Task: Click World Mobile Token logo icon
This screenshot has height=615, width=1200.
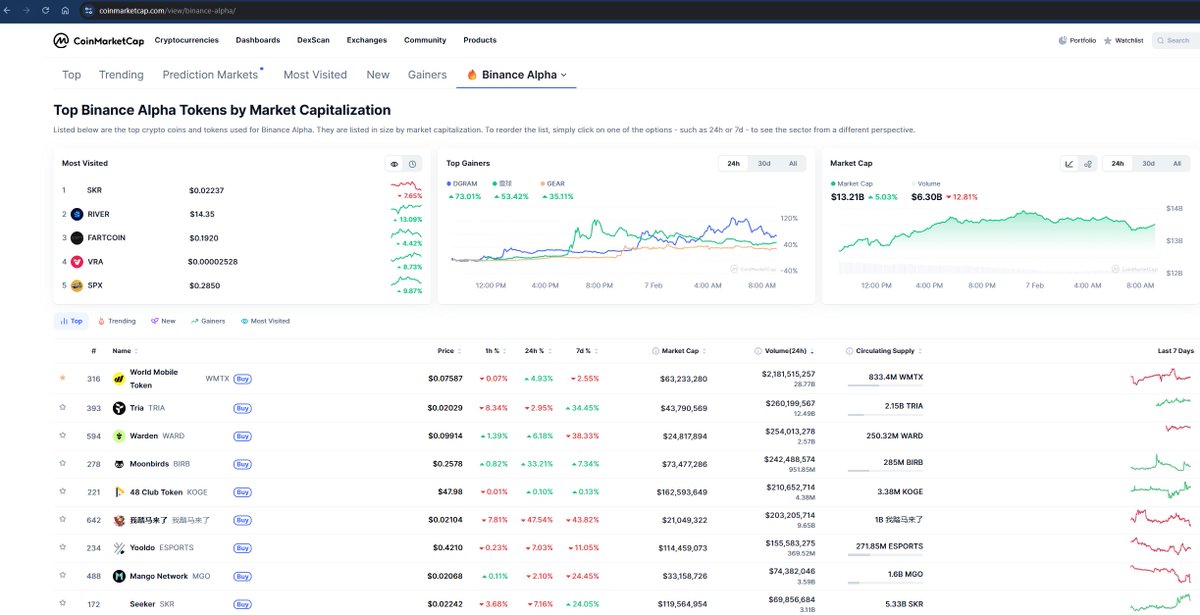Action: pyautogui.click(x=119, y=379)
